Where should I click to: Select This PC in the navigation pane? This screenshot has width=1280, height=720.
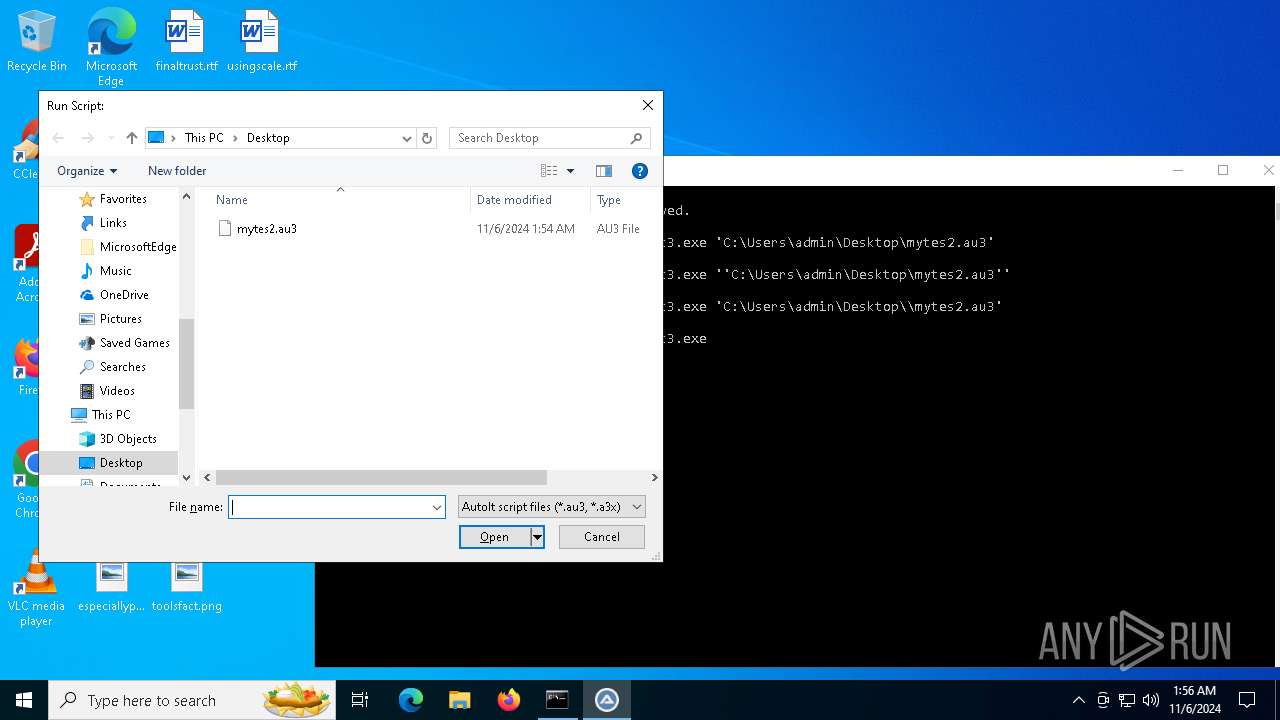pyautogui.click(x=111, y=415)
